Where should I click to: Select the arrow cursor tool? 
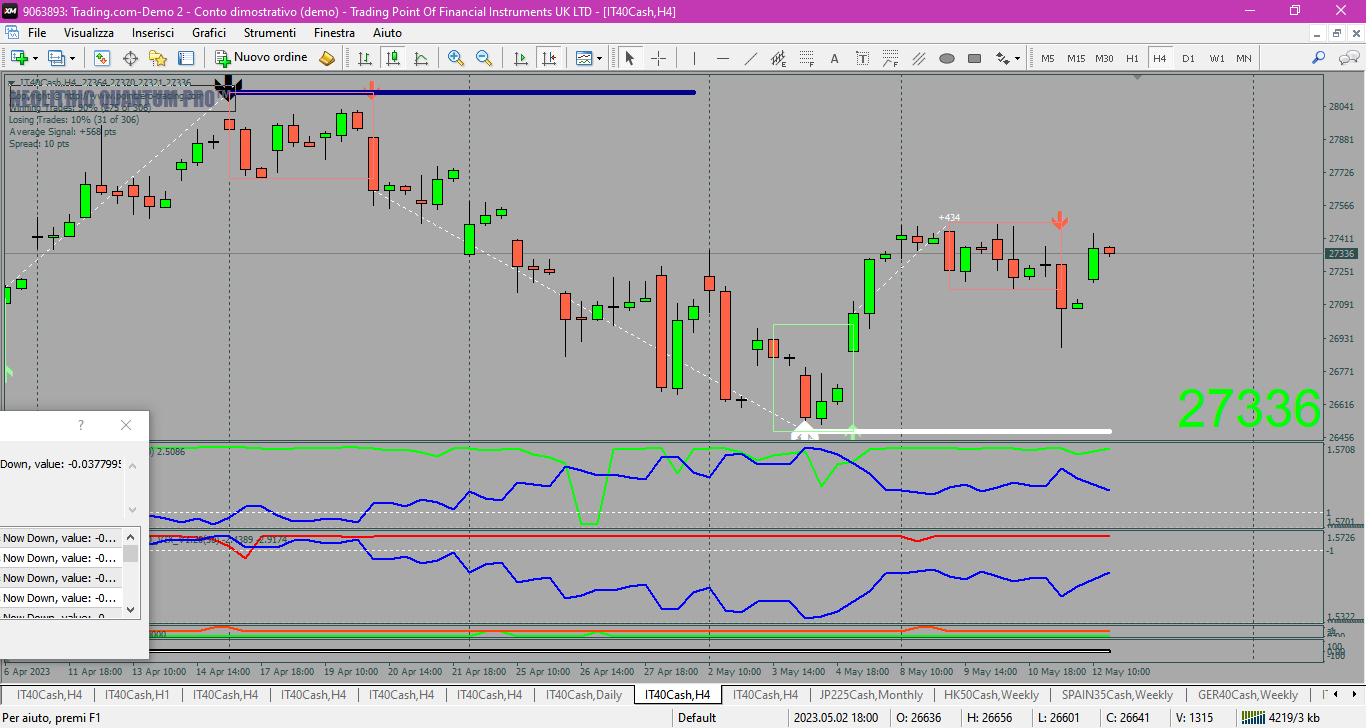(x=630, y=58)
